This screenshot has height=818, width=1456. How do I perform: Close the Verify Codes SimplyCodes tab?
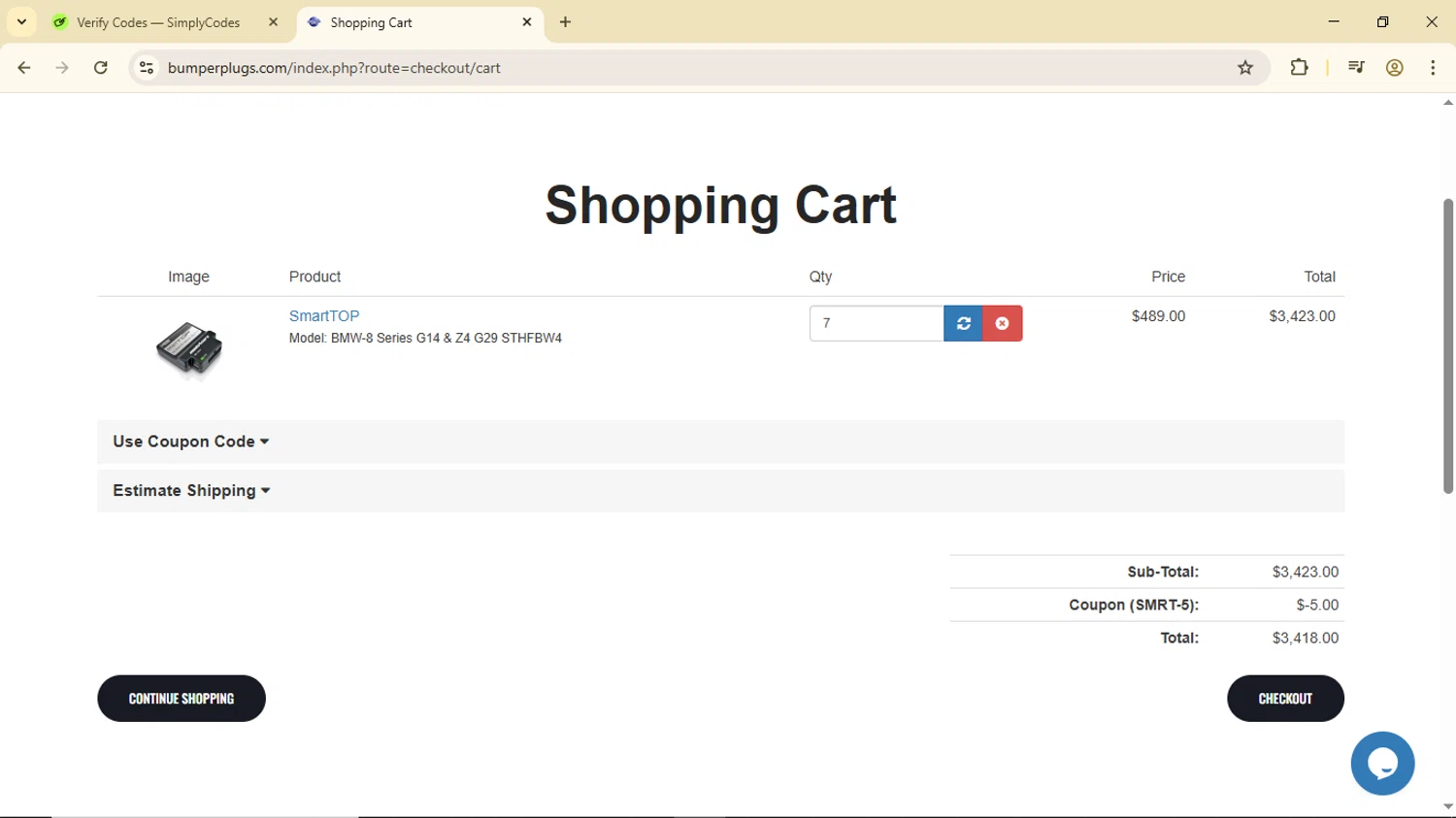[x=274, y=22]
